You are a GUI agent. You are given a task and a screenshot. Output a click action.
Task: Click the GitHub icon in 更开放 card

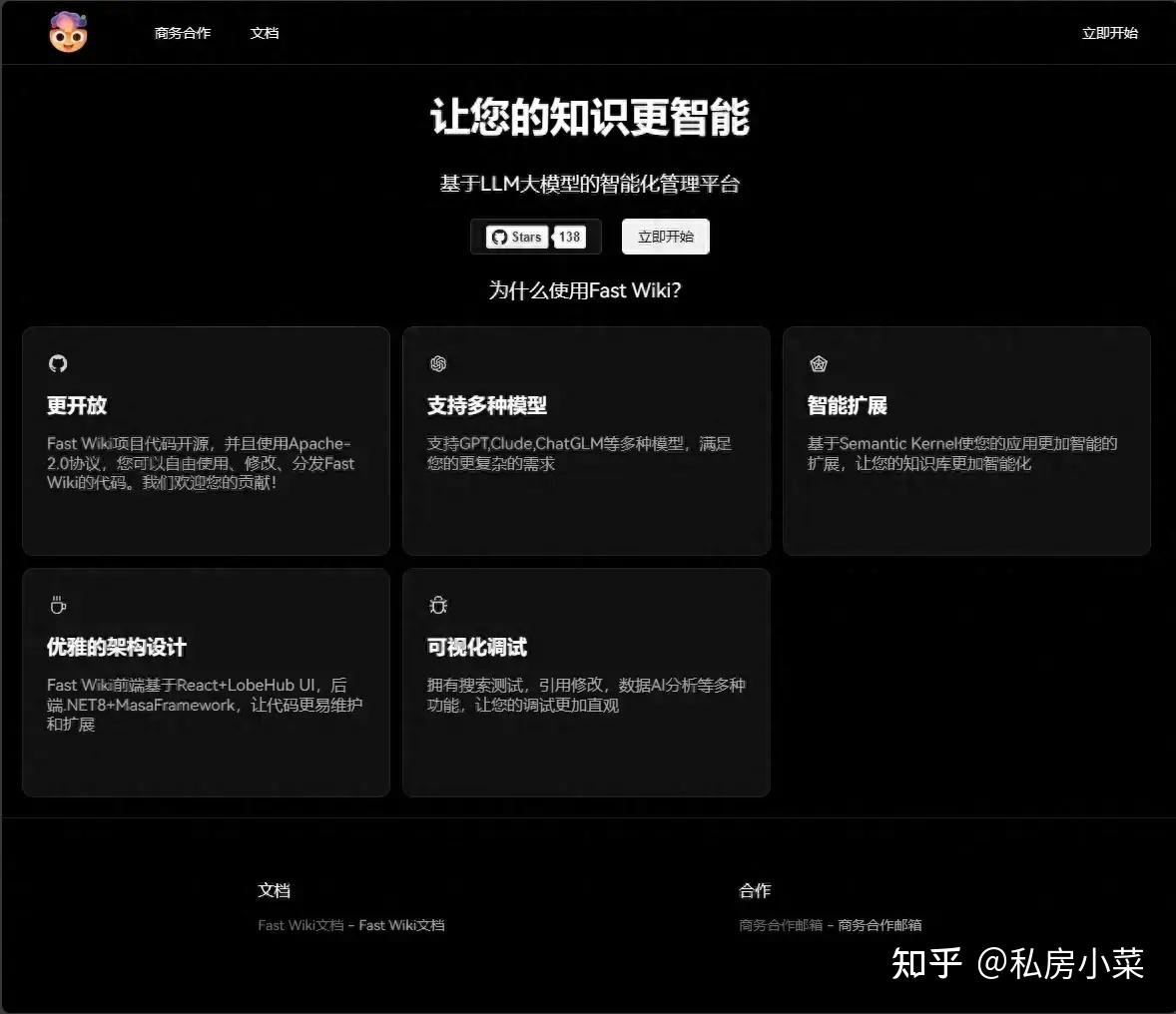(58, 363)
